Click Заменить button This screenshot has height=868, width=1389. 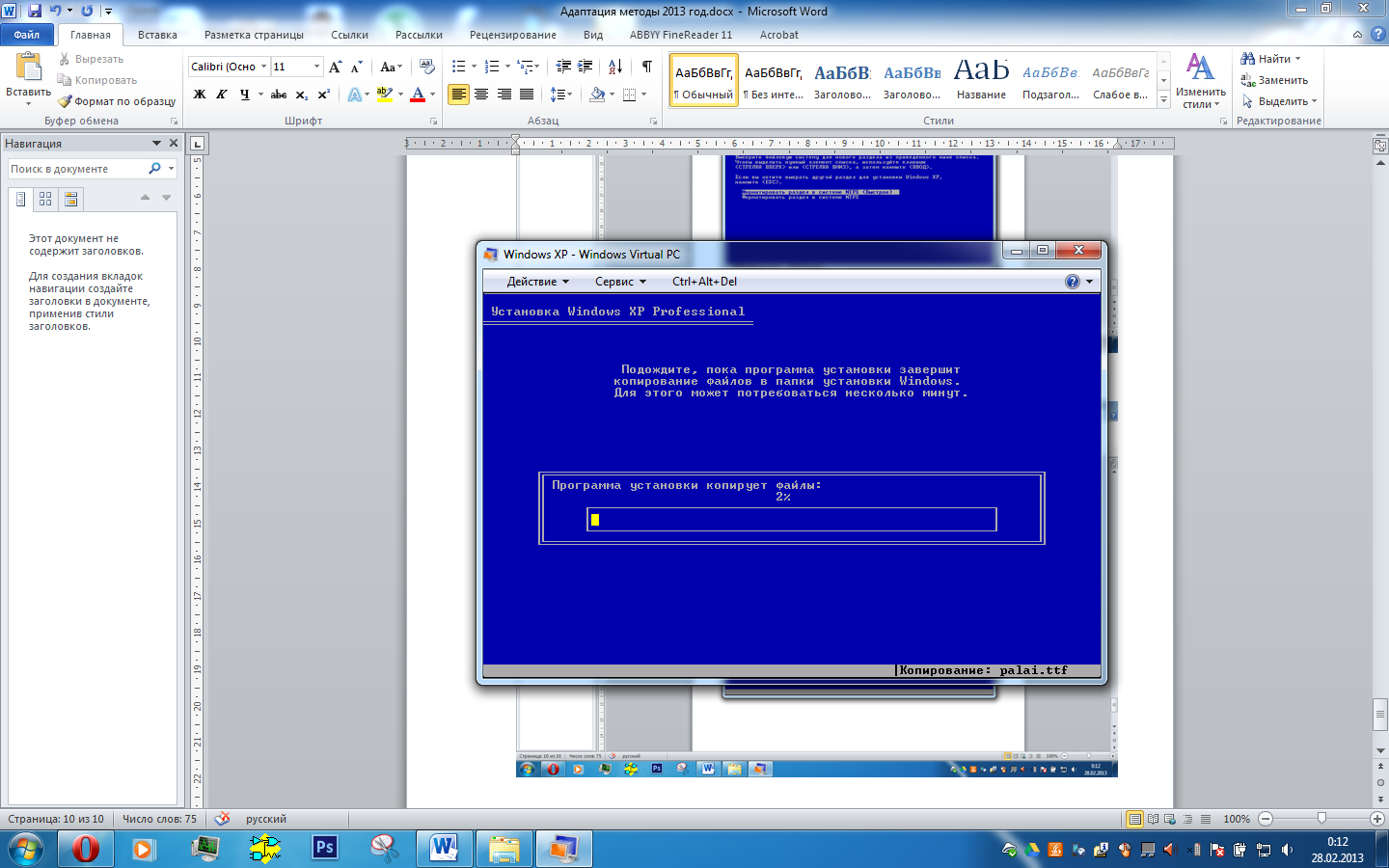[x=1274, y=80]
